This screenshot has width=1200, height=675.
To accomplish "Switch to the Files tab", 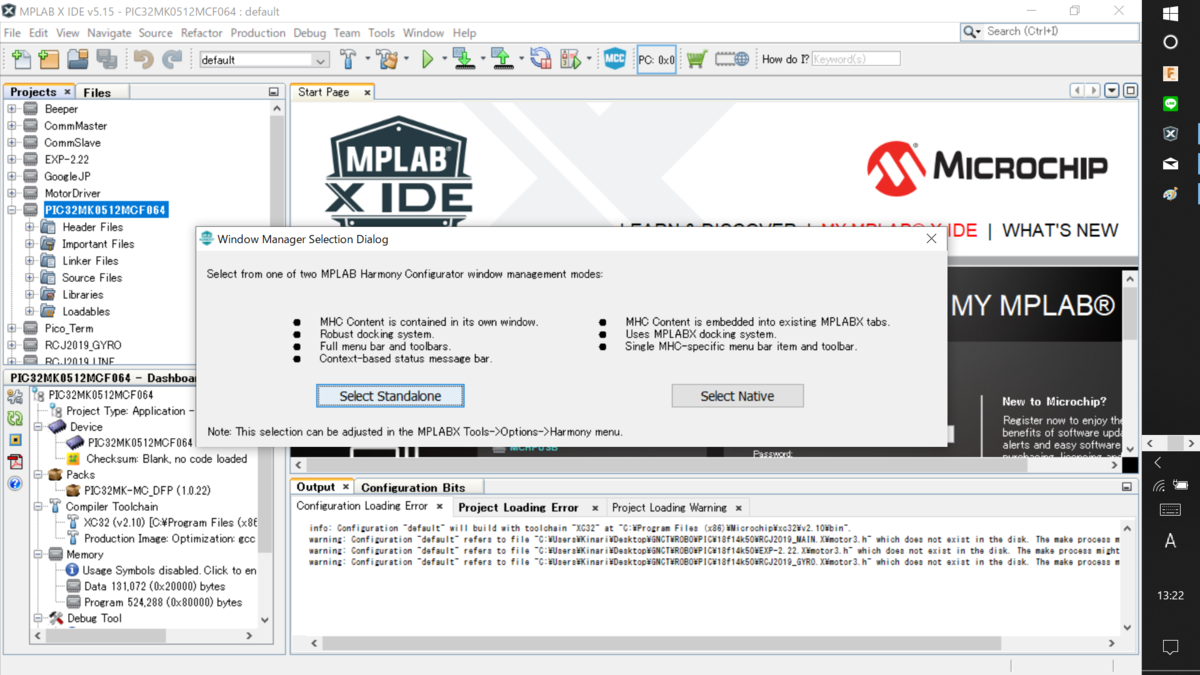I will tap(97, 92).
